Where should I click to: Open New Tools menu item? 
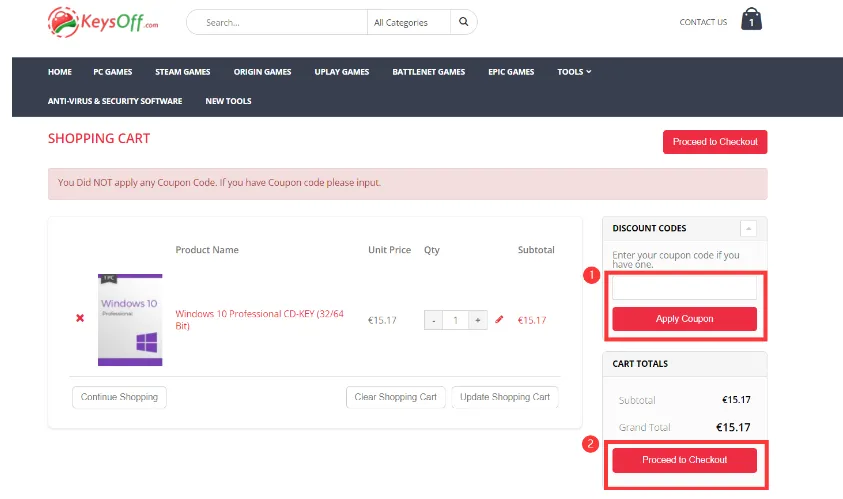[228, 101]
